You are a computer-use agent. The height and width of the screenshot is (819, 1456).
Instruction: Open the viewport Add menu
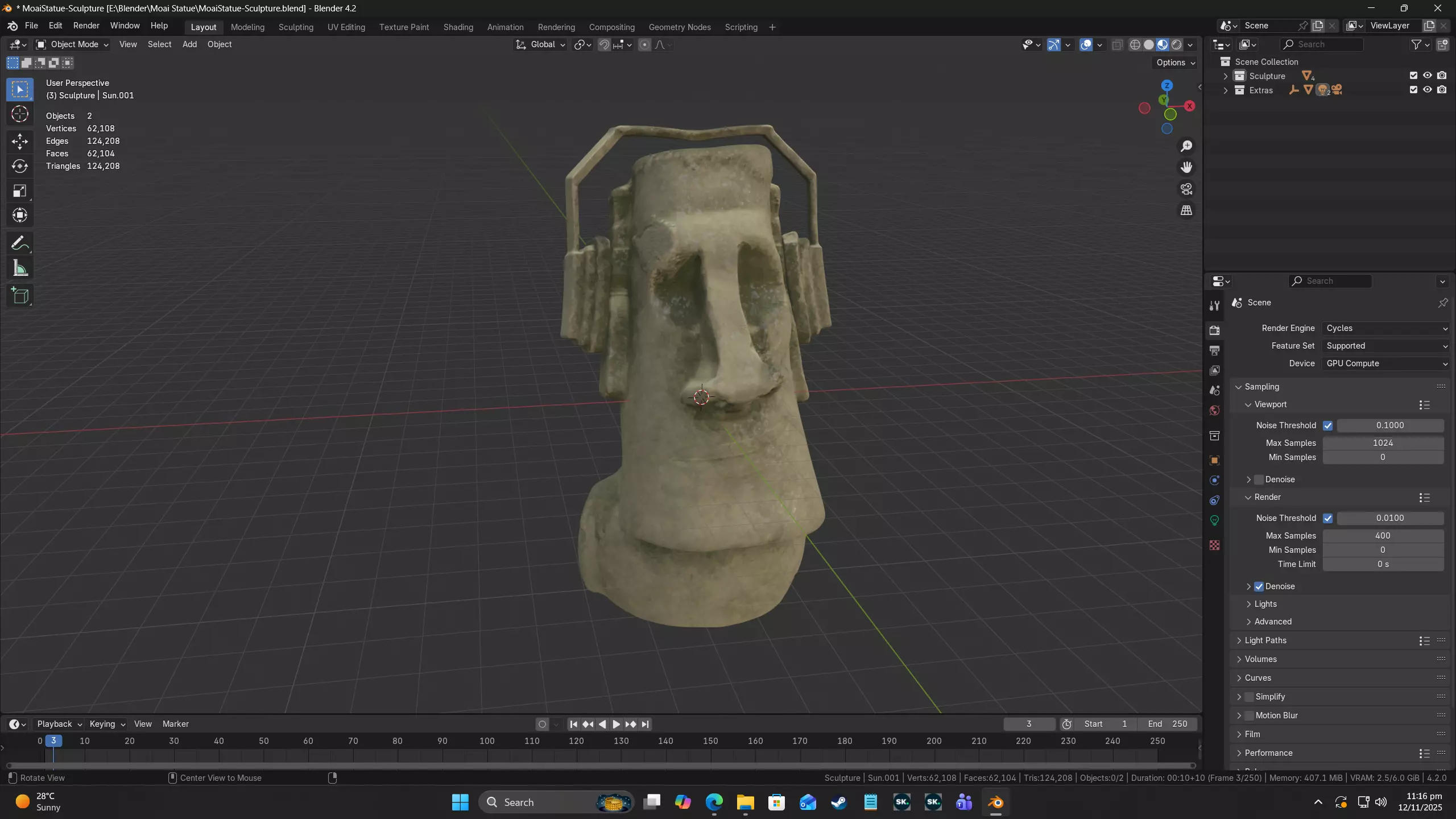click(x=189, y=44)
